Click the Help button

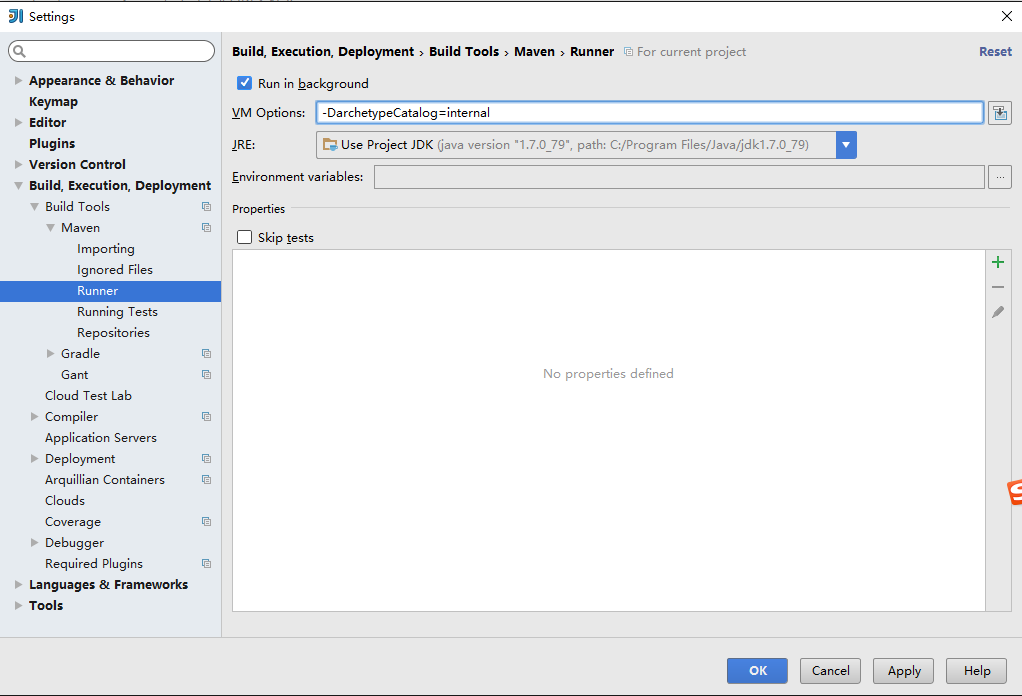(976, 671)
